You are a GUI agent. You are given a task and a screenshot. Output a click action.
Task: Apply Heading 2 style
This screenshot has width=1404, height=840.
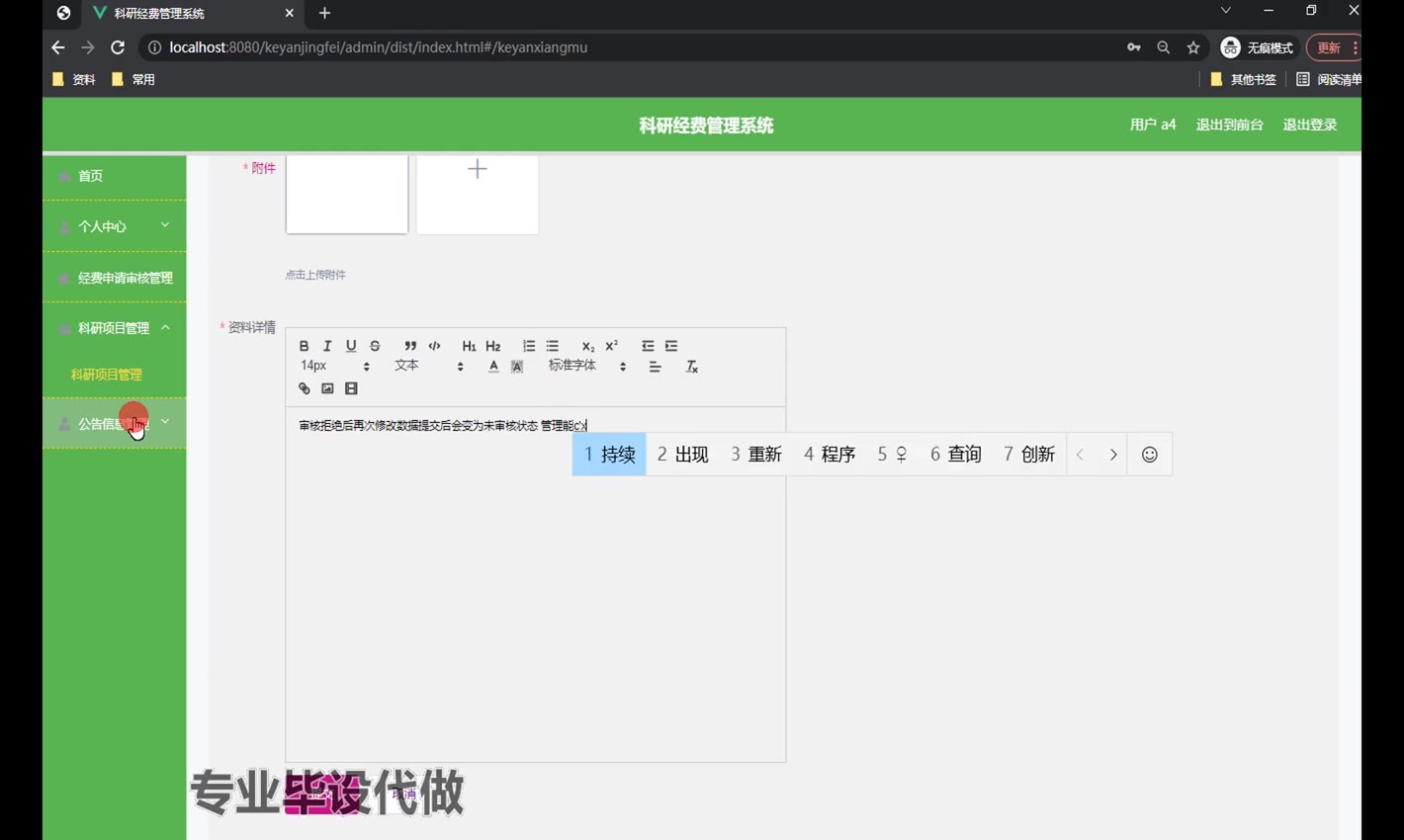(493, 346)
